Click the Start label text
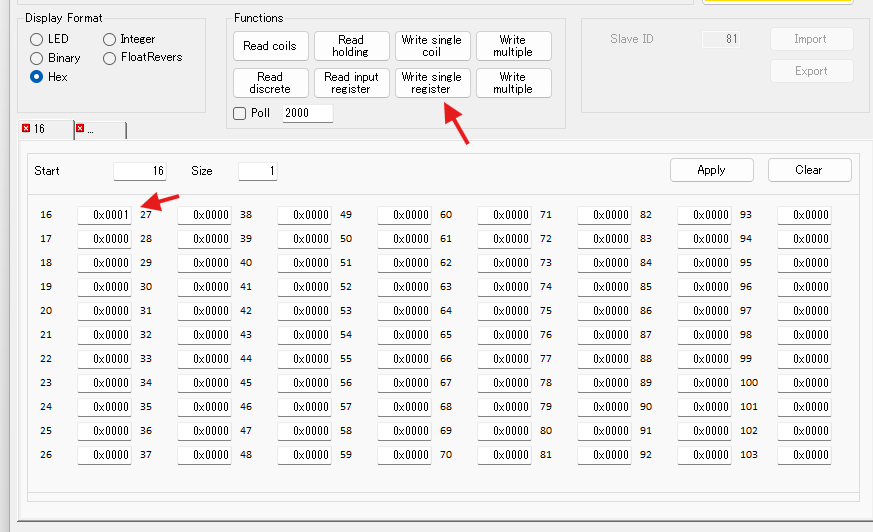Screen dimensions: 873x532 coord(47,171)
